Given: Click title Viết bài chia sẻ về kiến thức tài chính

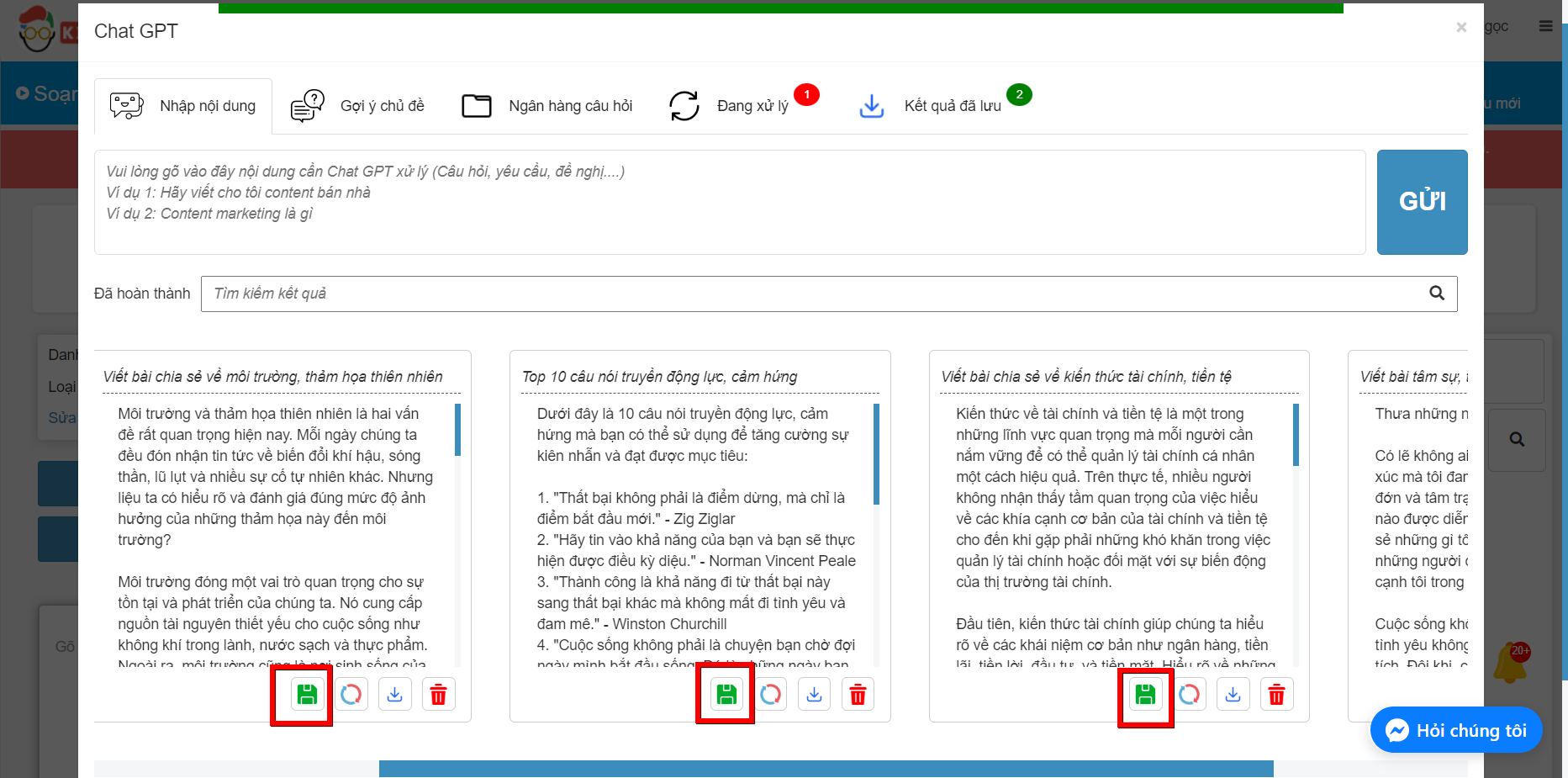Looking at the screenshot, I should (1086, 377).
